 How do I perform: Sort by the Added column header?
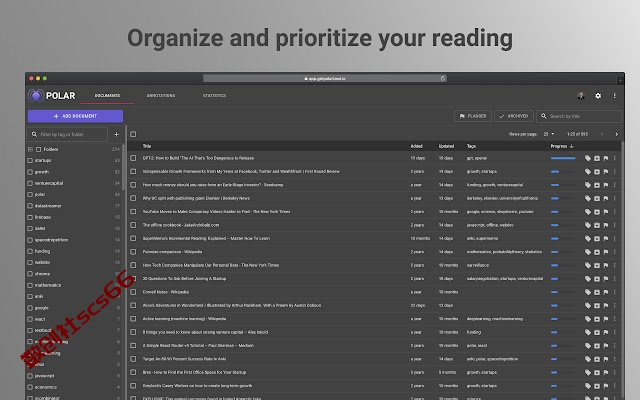(416, 146)
